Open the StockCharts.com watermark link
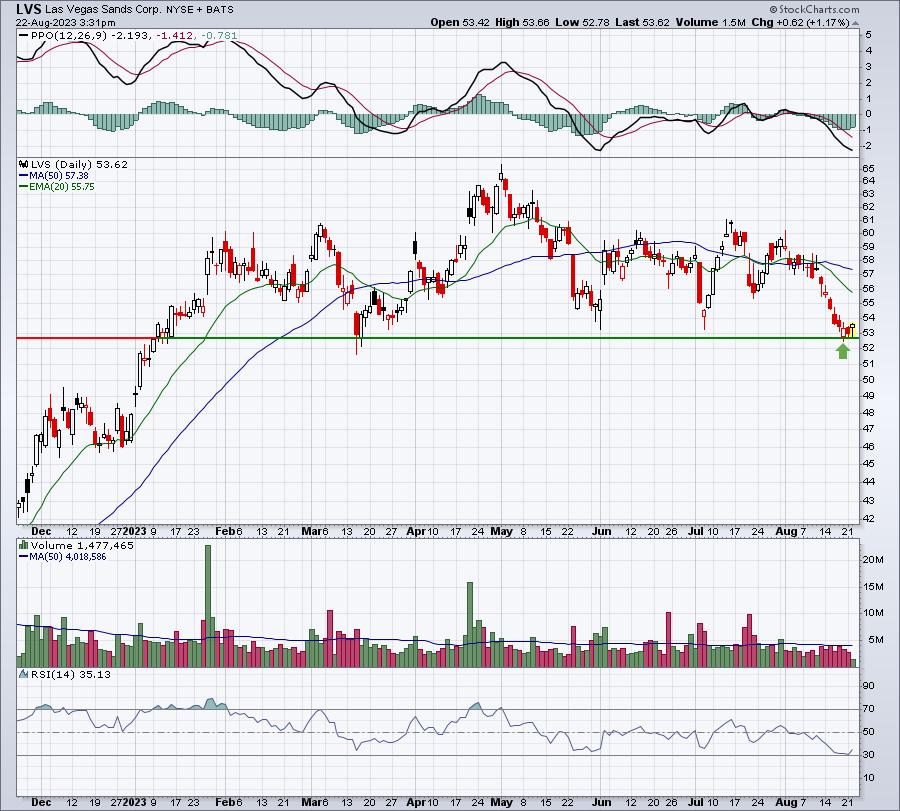 [814, 9]
